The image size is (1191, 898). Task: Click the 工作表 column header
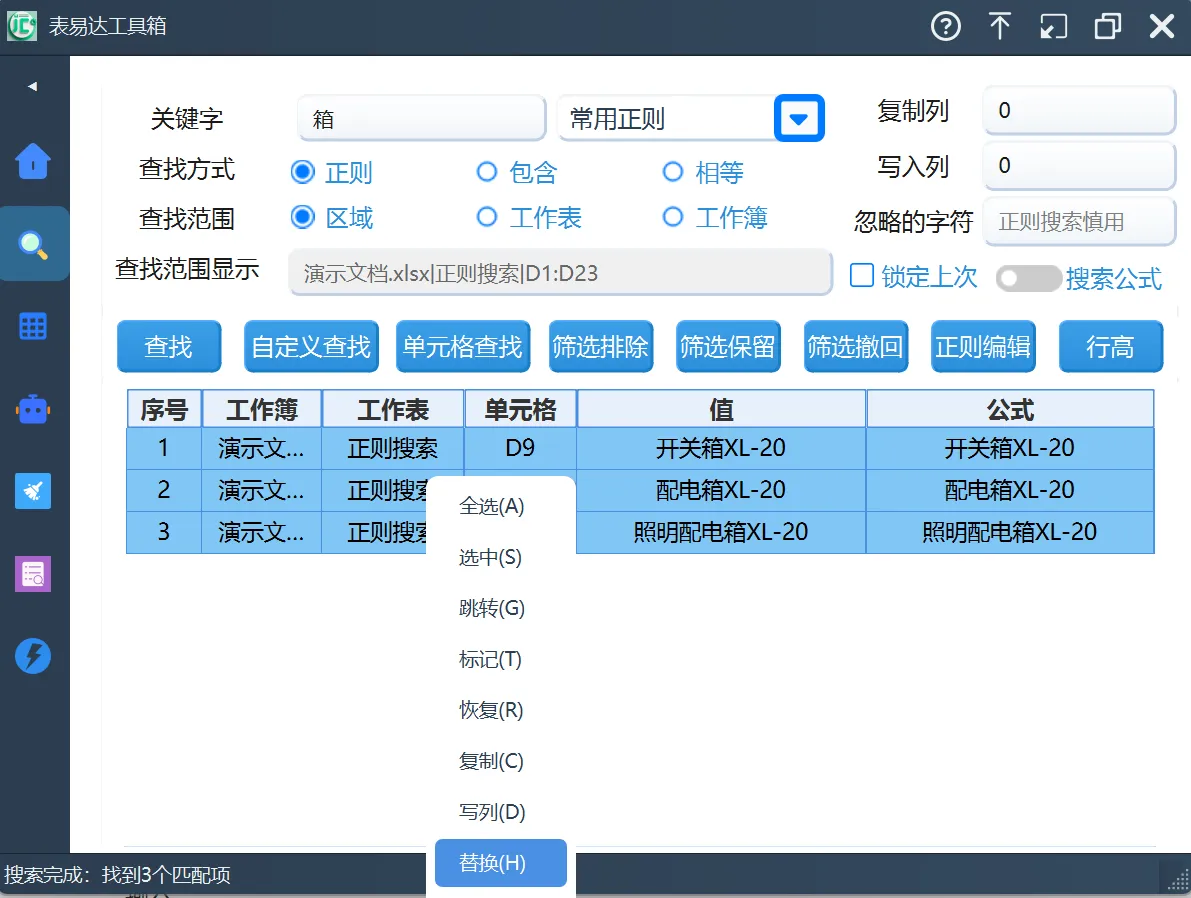[x=393, y=409]
